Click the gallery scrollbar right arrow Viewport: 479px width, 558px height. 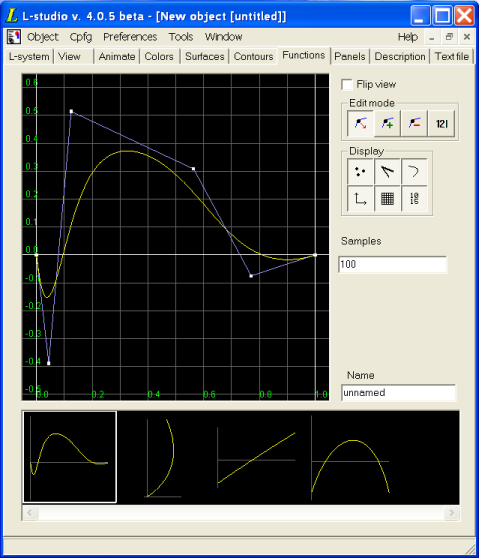point(452,513)
